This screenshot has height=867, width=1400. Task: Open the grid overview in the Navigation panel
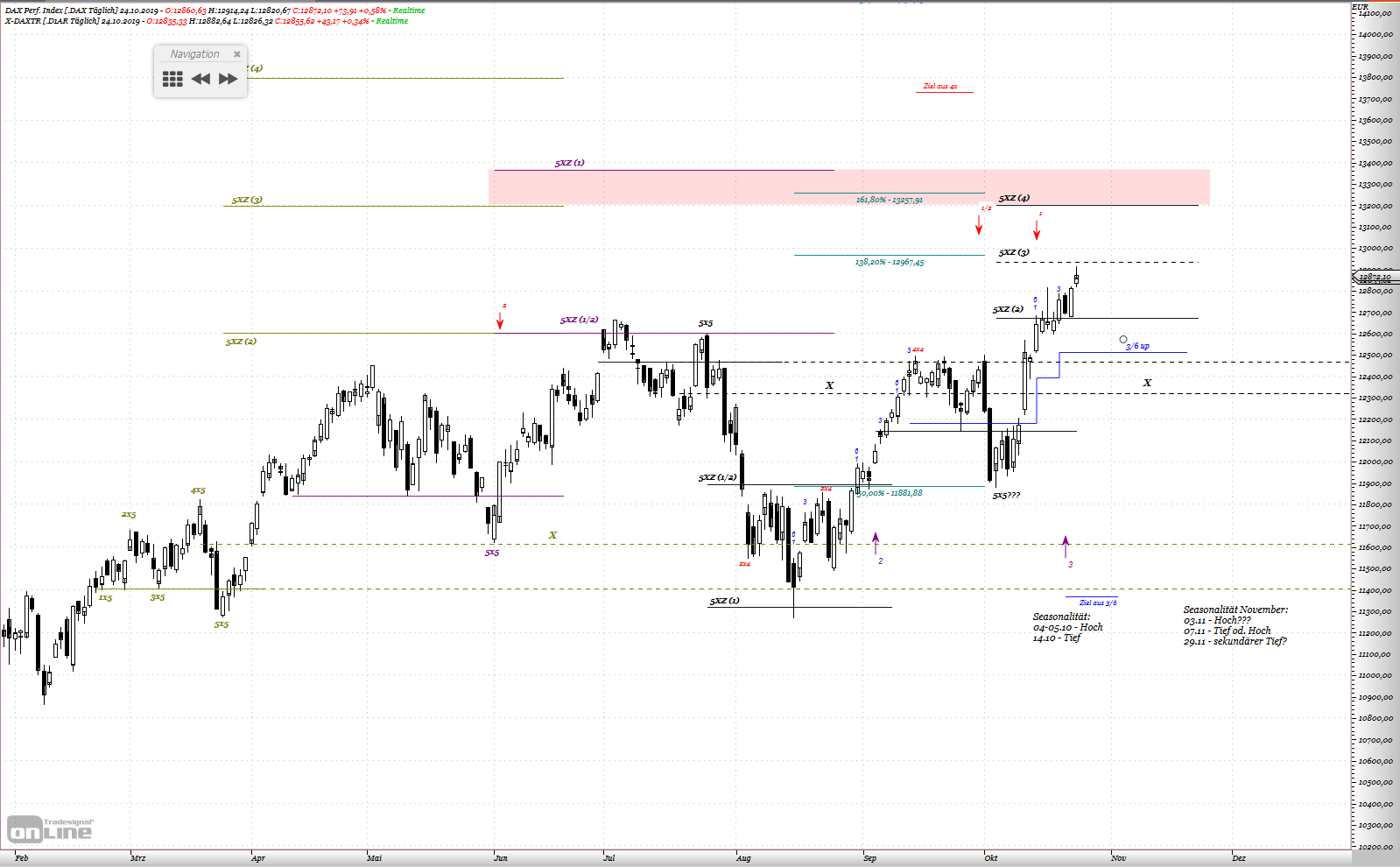(172, 79)
